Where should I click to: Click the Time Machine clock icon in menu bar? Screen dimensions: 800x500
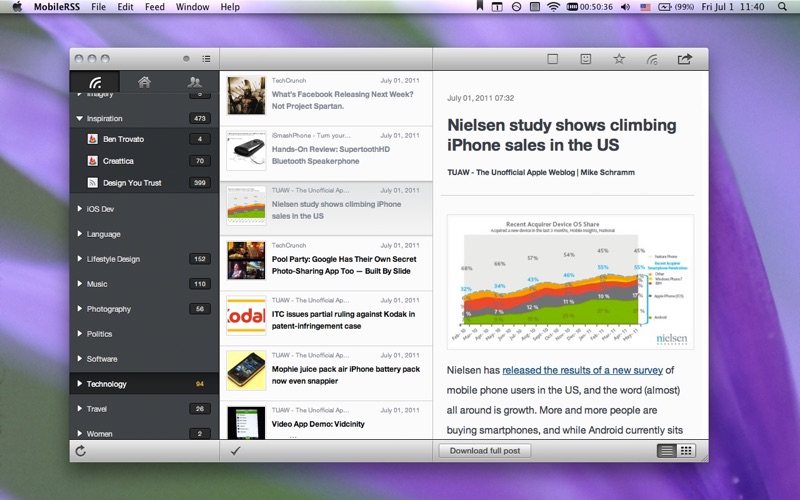coord(516,7)
